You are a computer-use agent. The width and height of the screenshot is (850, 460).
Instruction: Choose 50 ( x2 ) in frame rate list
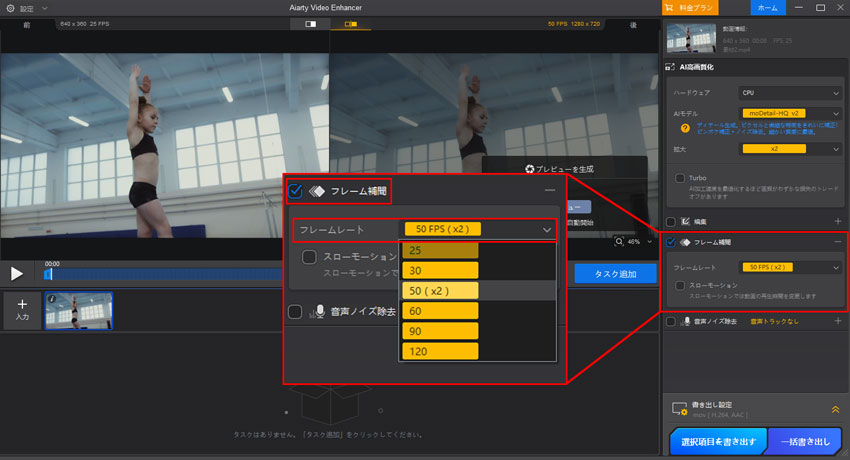coord(440,290)
